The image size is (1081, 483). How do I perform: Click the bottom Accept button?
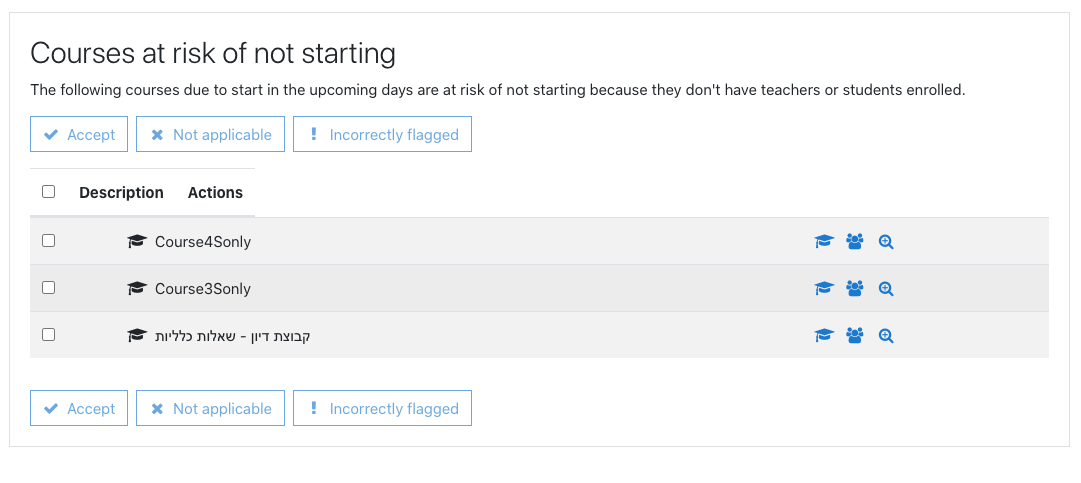click(79, 409)
